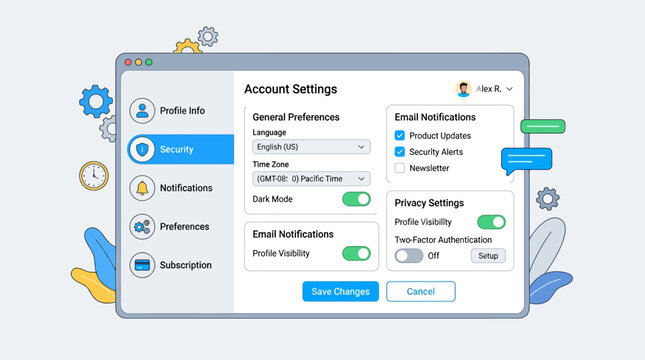The width and height of the screenshot is (645, 360).
Task: Click the Security shield icon
Action: tap(142, 149)
